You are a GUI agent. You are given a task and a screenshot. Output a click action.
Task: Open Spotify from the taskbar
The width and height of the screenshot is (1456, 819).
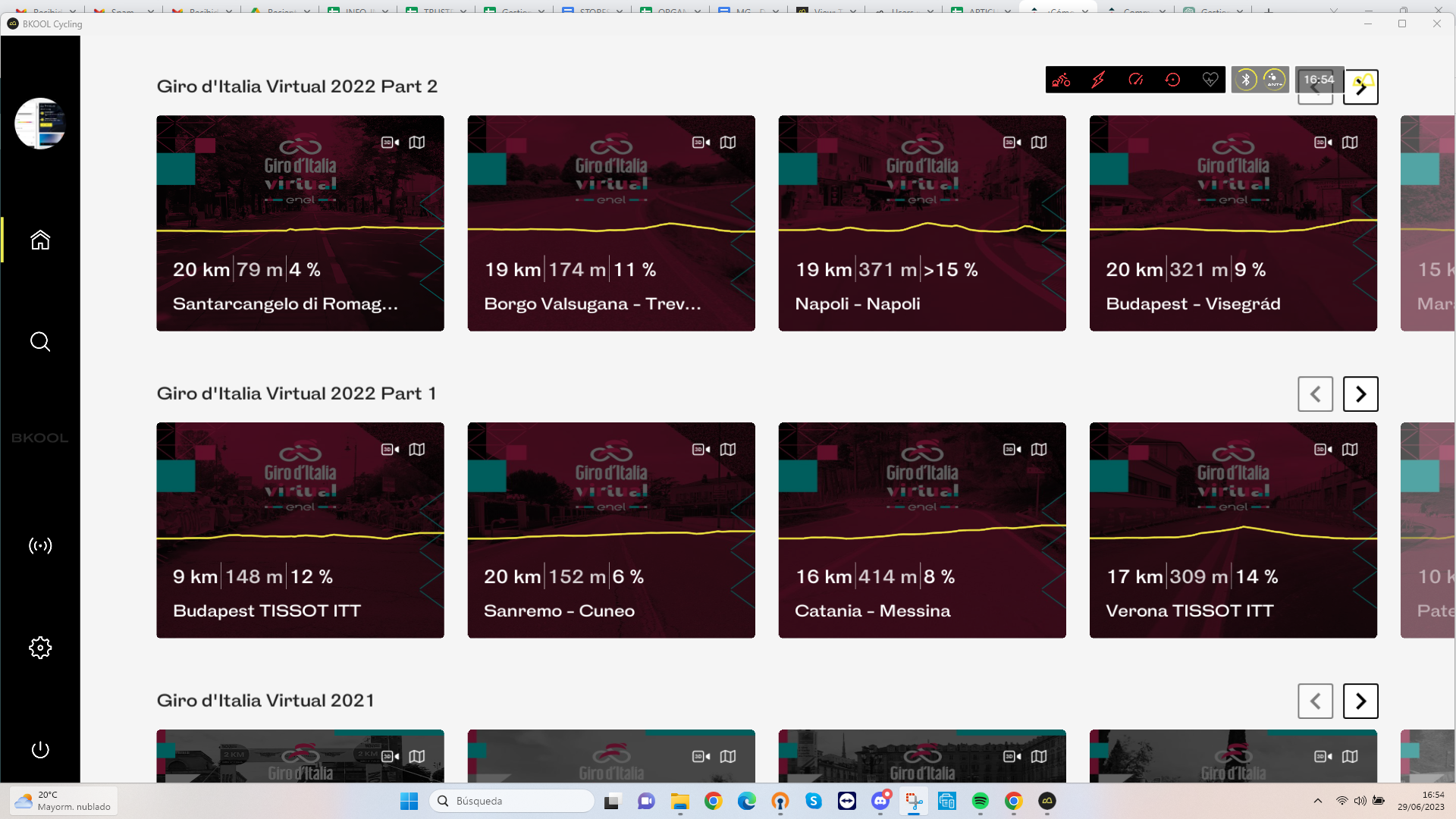[981, 801]
